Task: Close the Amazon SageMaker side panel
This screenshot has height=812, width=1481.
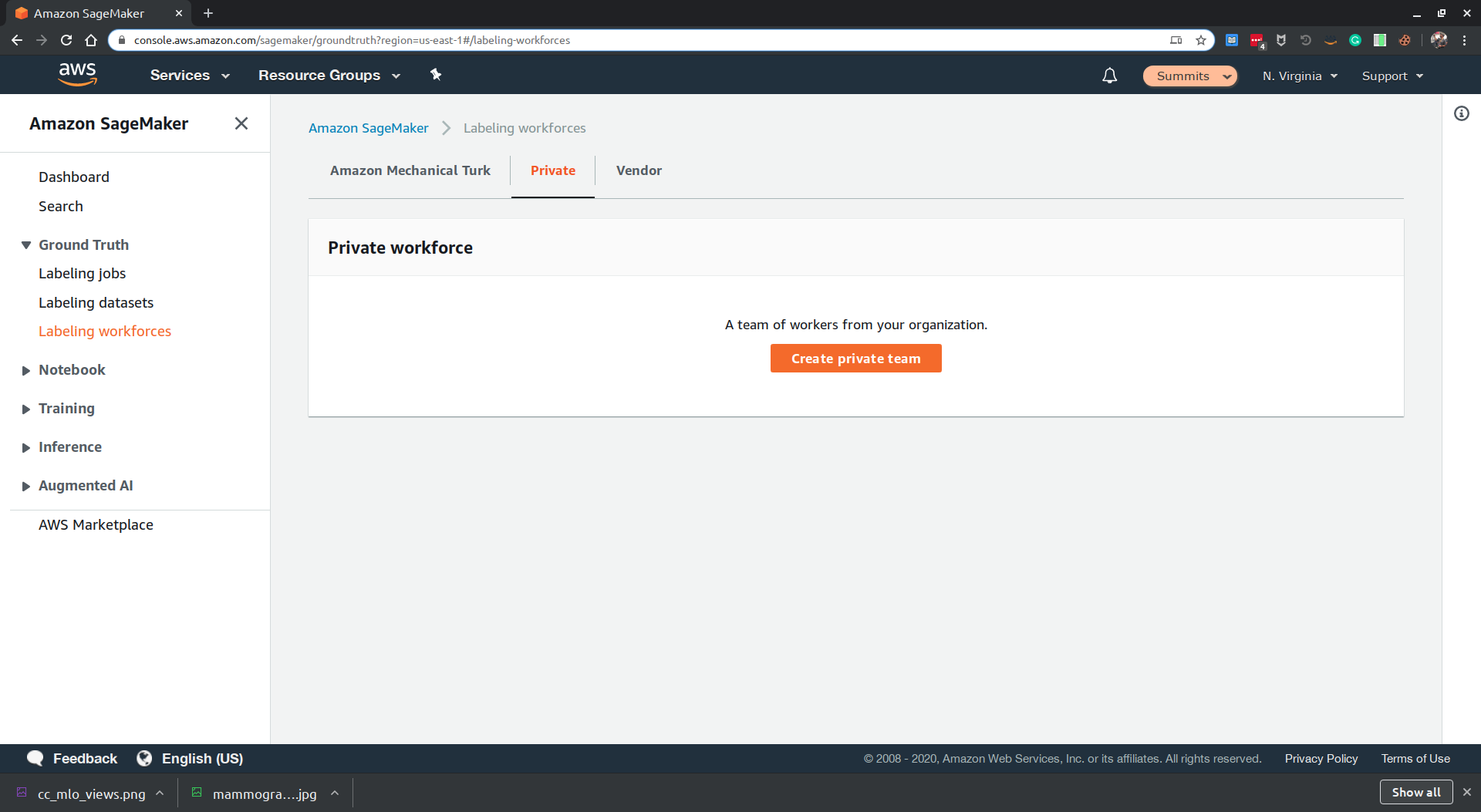Action: click(241, 123)
